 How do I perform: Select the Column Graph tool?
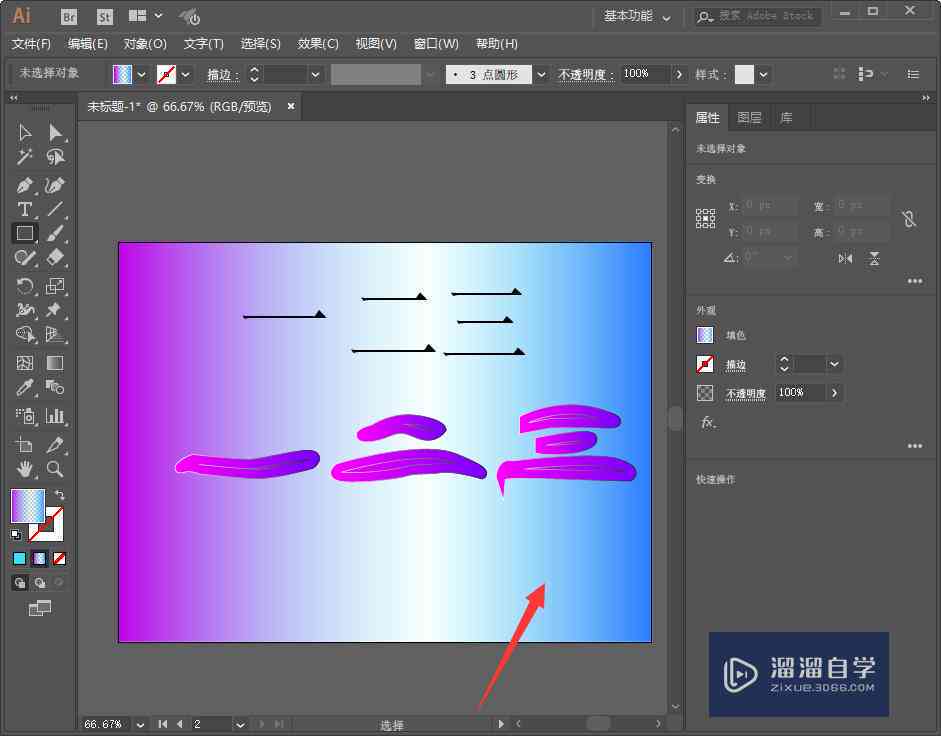pyautogui.click(x=55, y=415)
